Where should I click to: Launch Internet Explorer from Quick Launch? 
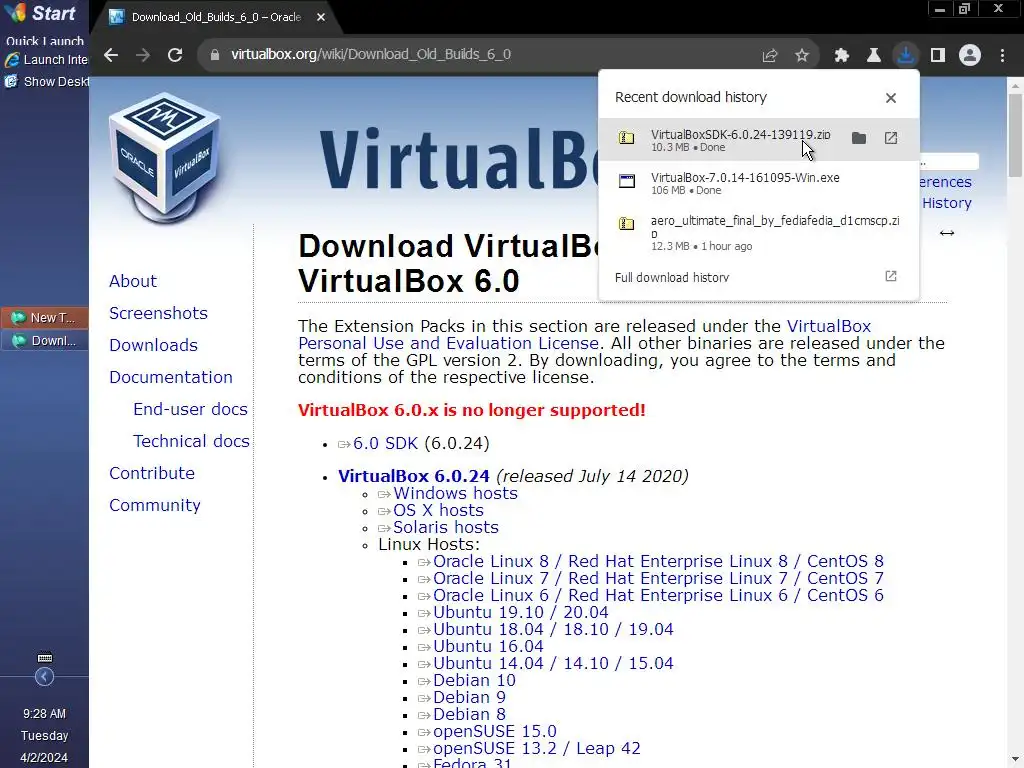[46, 59]
